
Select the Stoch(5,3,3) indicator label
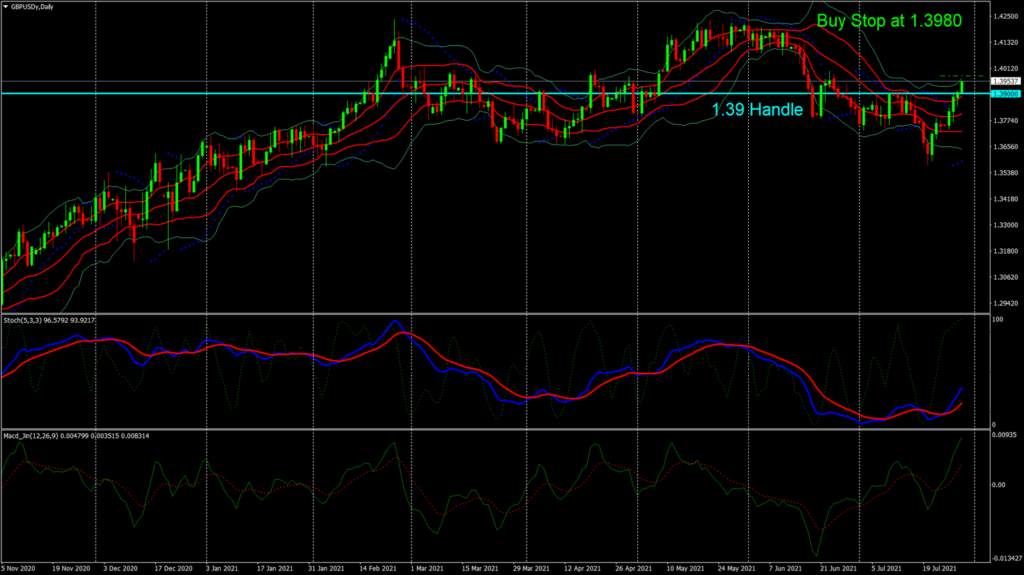tap(49, 320)
